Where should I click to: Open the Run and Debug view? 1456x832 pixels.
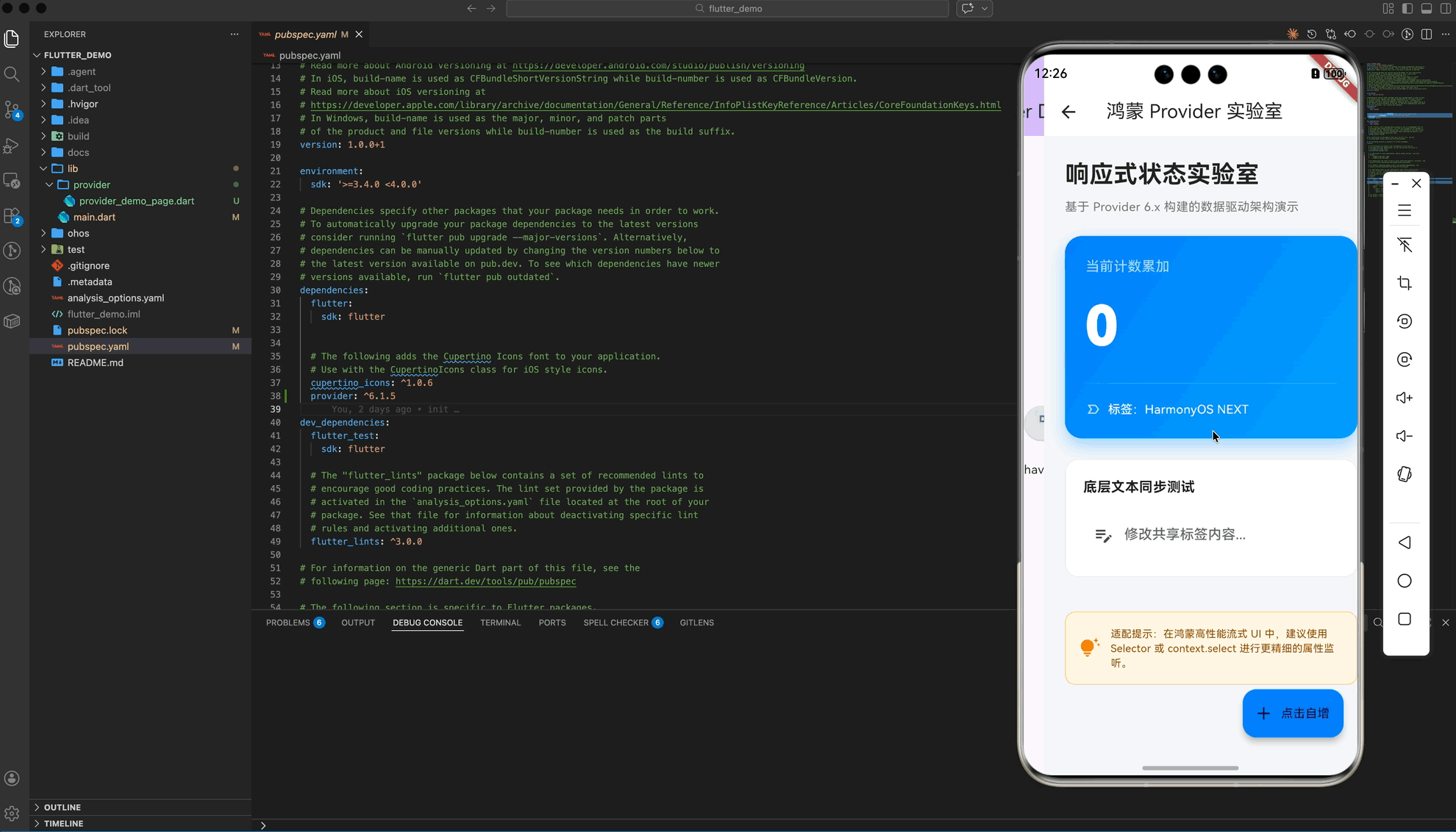point(12,146)
